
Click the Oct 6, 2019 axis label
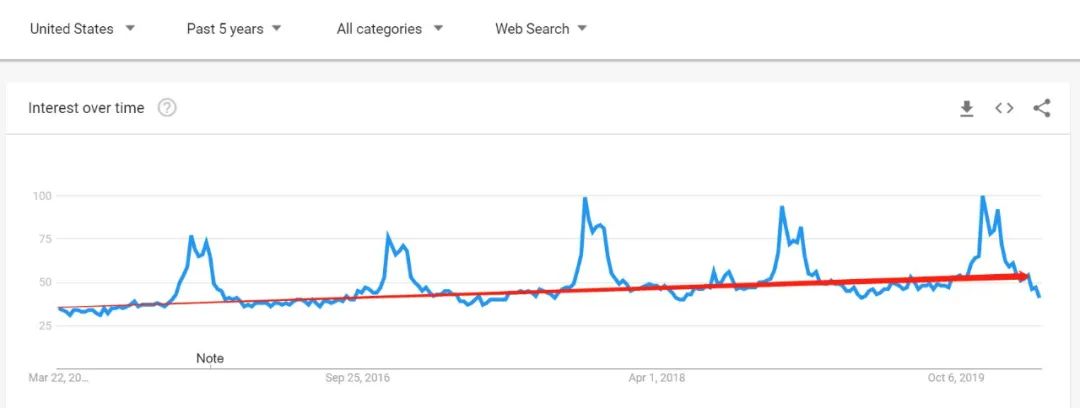pyautogui.click(x=956, y=378)
